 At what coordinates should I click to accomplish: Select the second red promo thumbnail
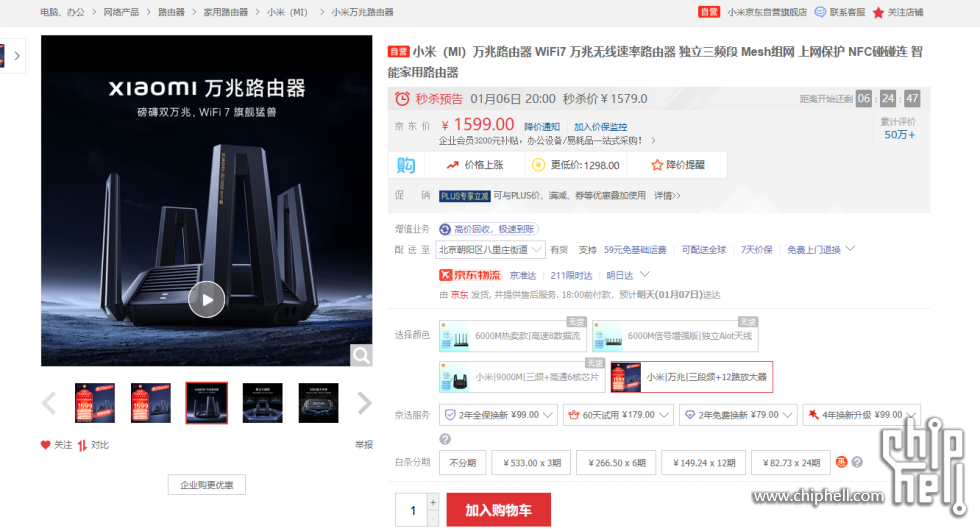click(x=151, y=403)
